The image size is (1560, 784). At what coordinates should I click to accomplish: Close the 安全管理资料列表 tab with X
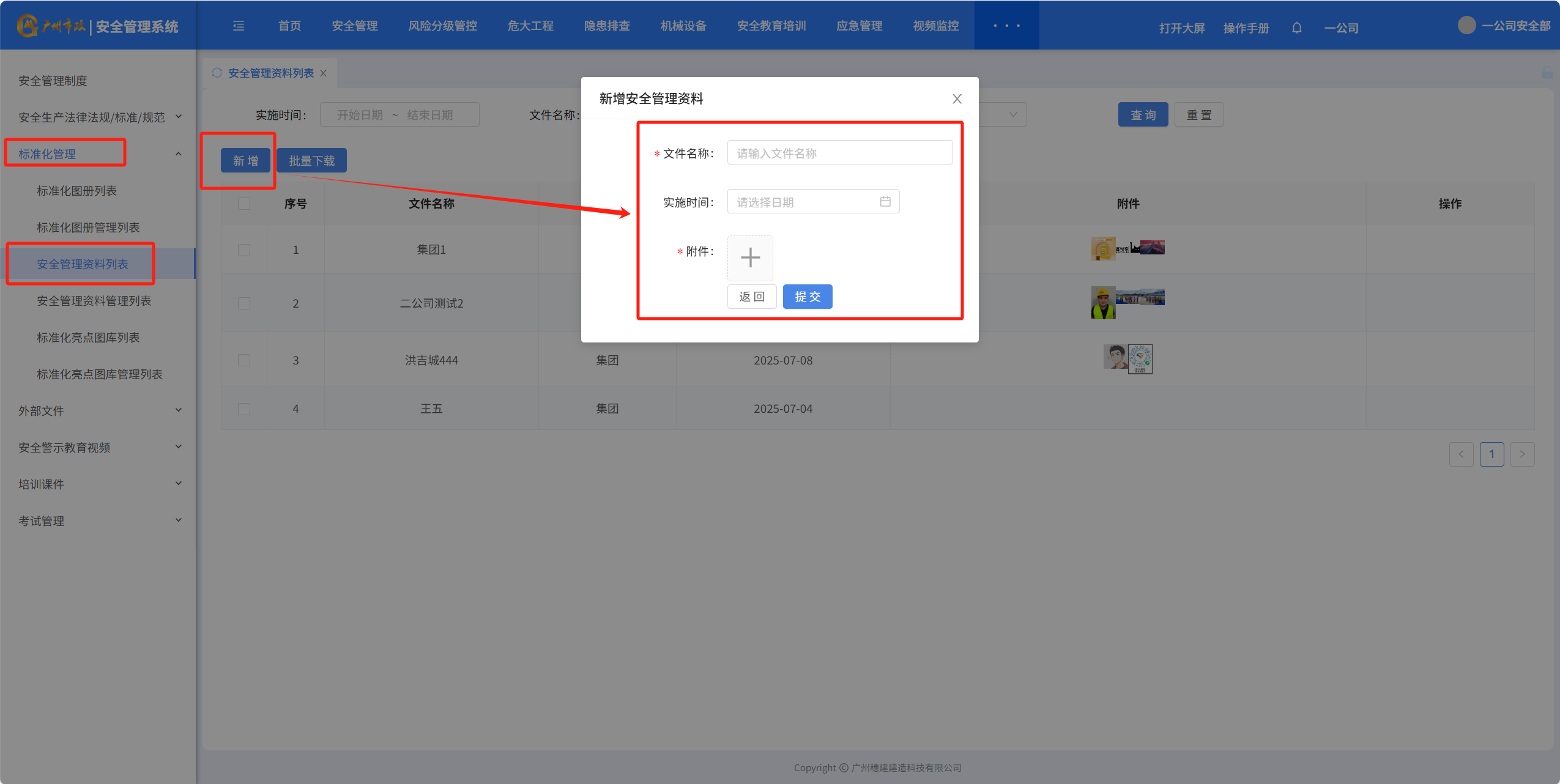point(324,73)
